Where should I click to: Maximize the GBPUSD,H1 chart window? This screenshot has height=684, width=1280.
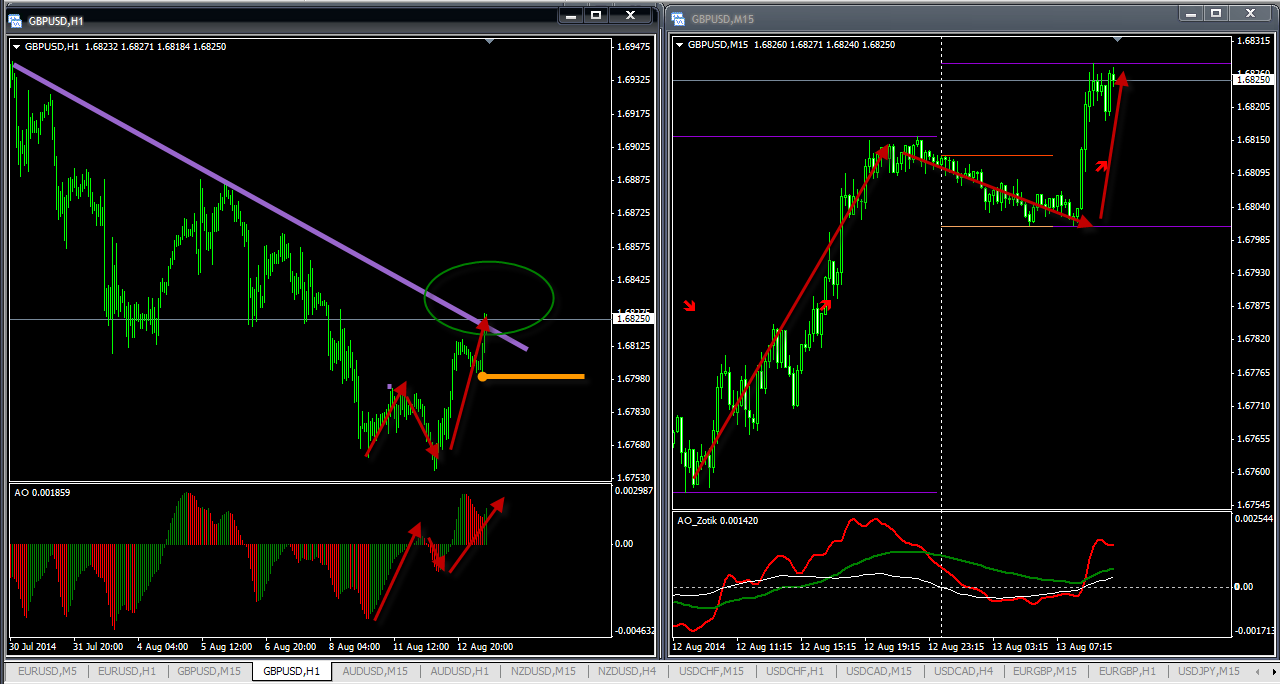click(x=596, y=15)
